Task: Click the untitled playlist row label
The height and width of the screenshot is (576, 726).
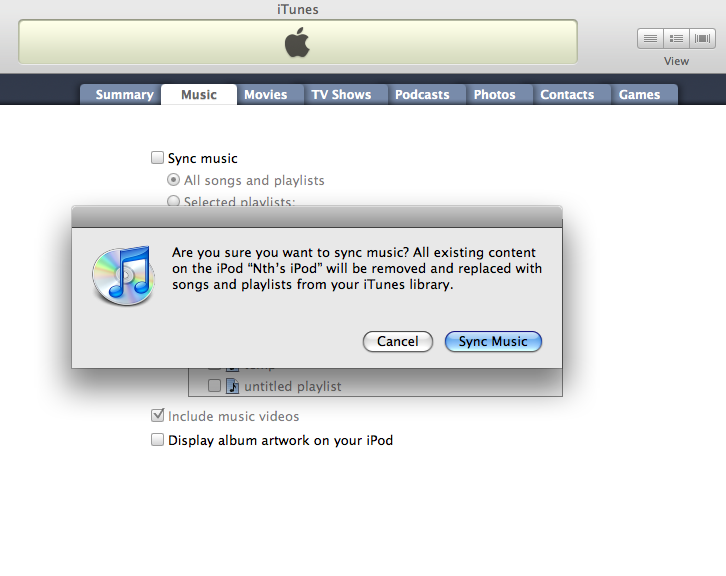Action: coord(293,386)
